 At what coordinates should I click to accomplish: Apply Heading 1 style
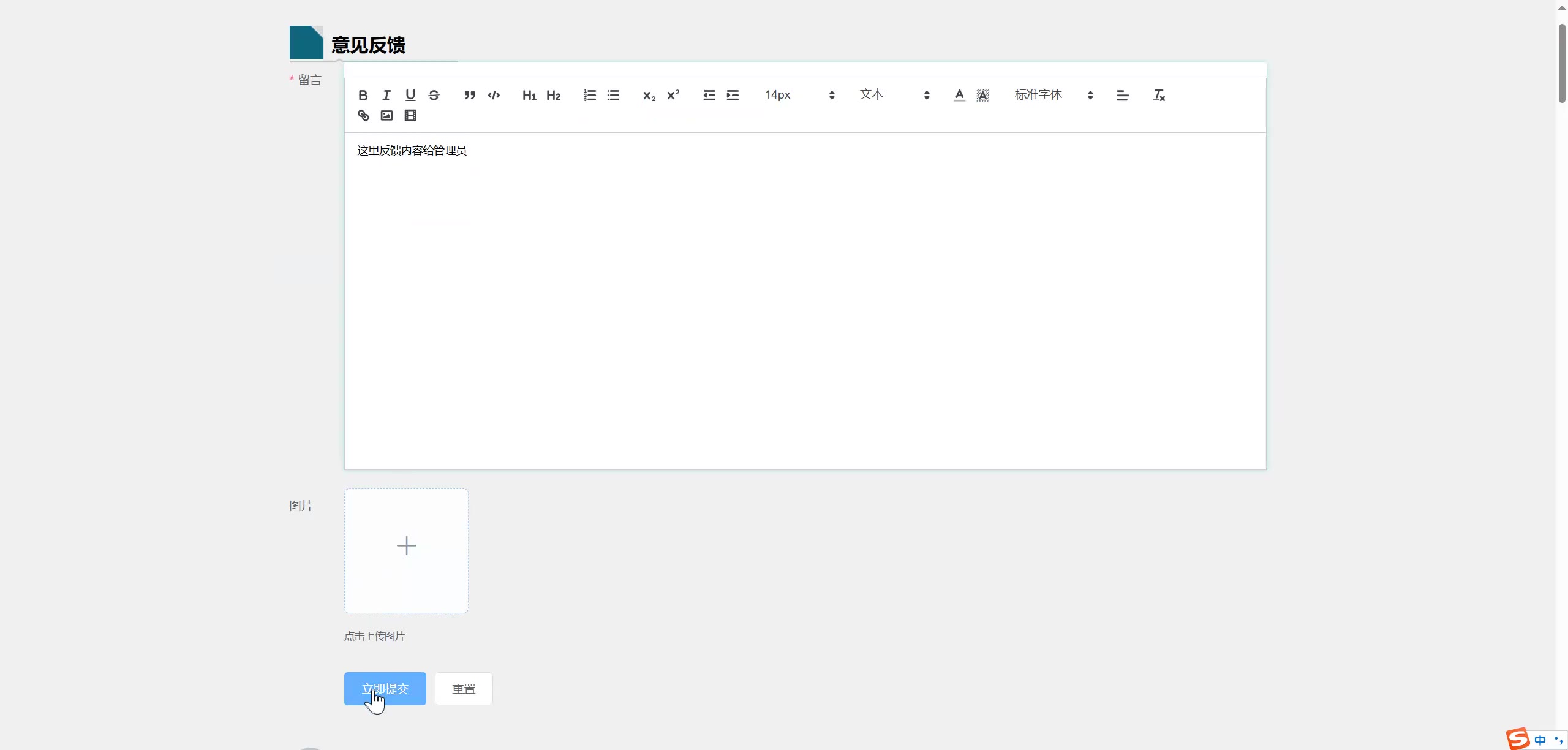pyautogui.click(x=529, y=96)
